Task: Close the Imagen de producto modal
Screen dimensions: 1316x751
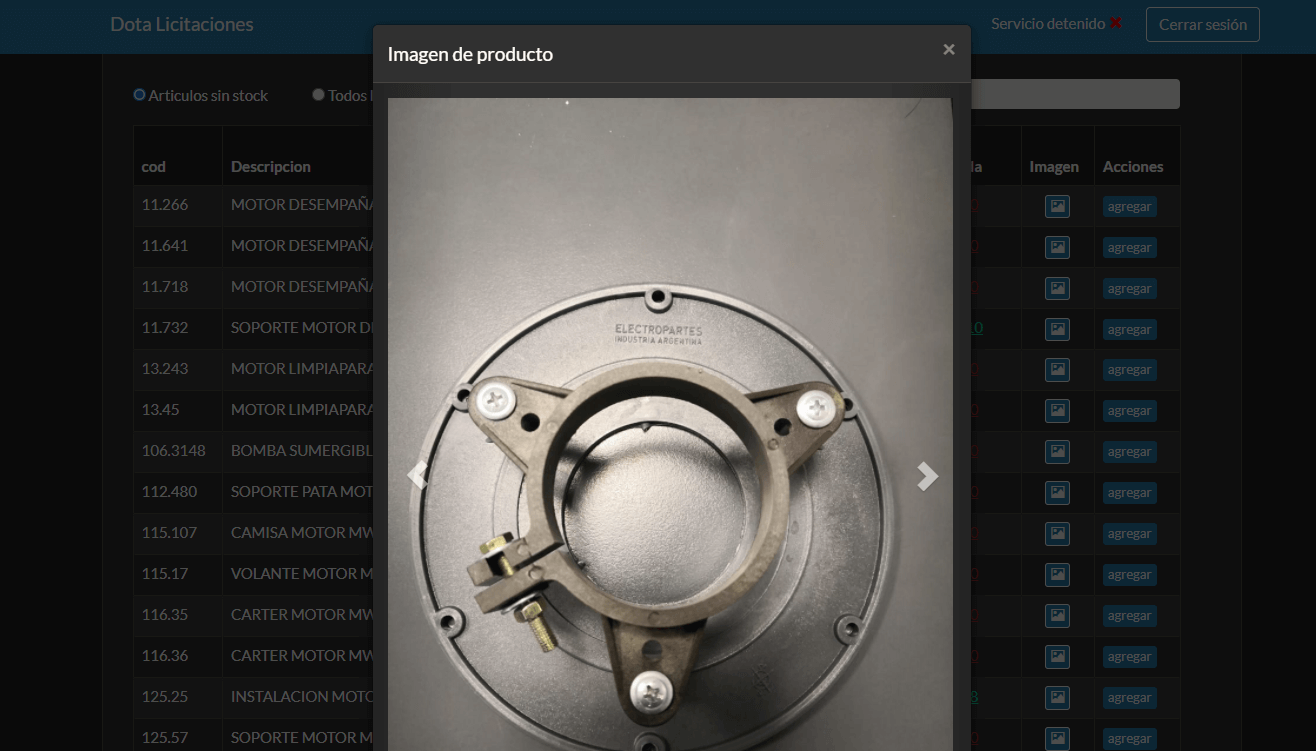Action: pos(948,49)
